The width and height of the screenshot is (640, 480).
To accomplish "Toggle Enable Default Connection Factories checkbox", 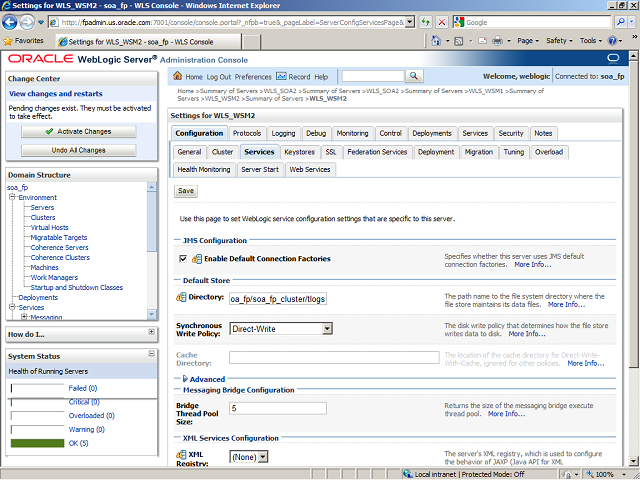I will (183, 259).
